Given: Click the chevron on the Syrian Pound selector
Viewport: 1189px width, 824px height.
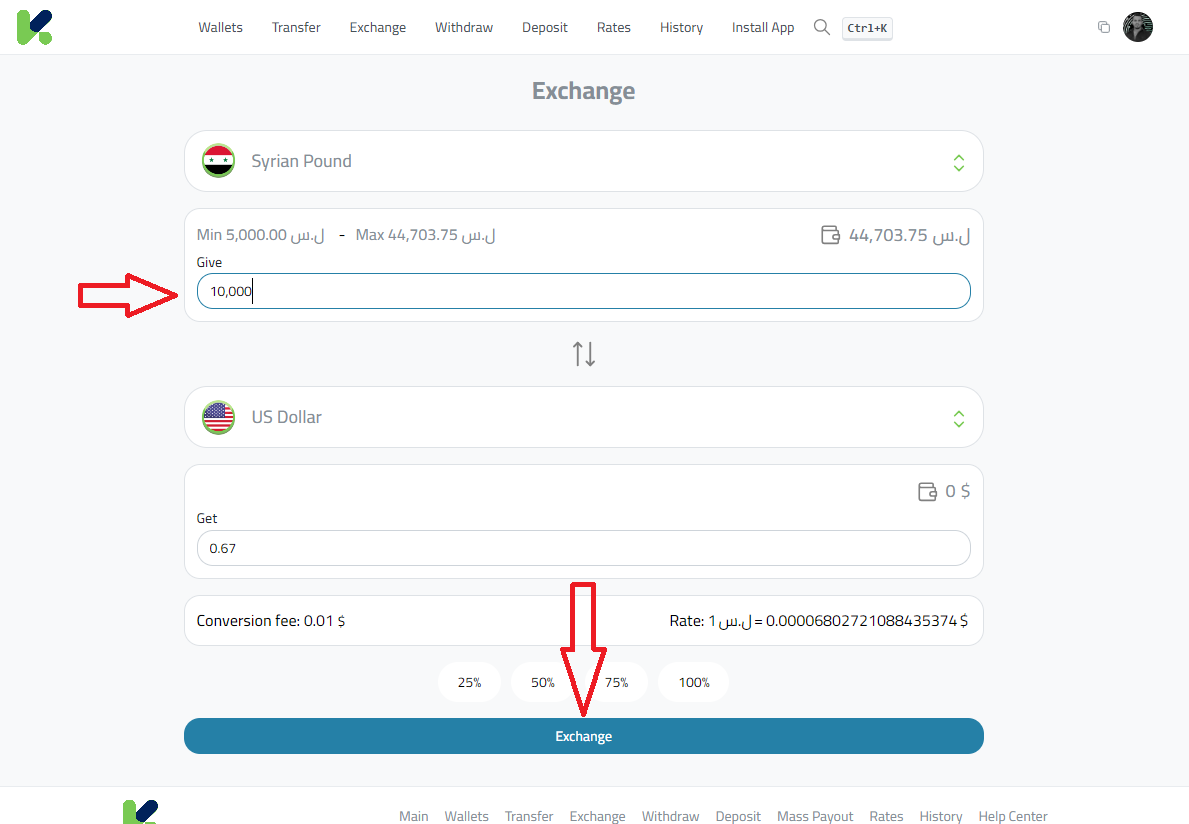Looking at the screenshot, I should 958,161.
